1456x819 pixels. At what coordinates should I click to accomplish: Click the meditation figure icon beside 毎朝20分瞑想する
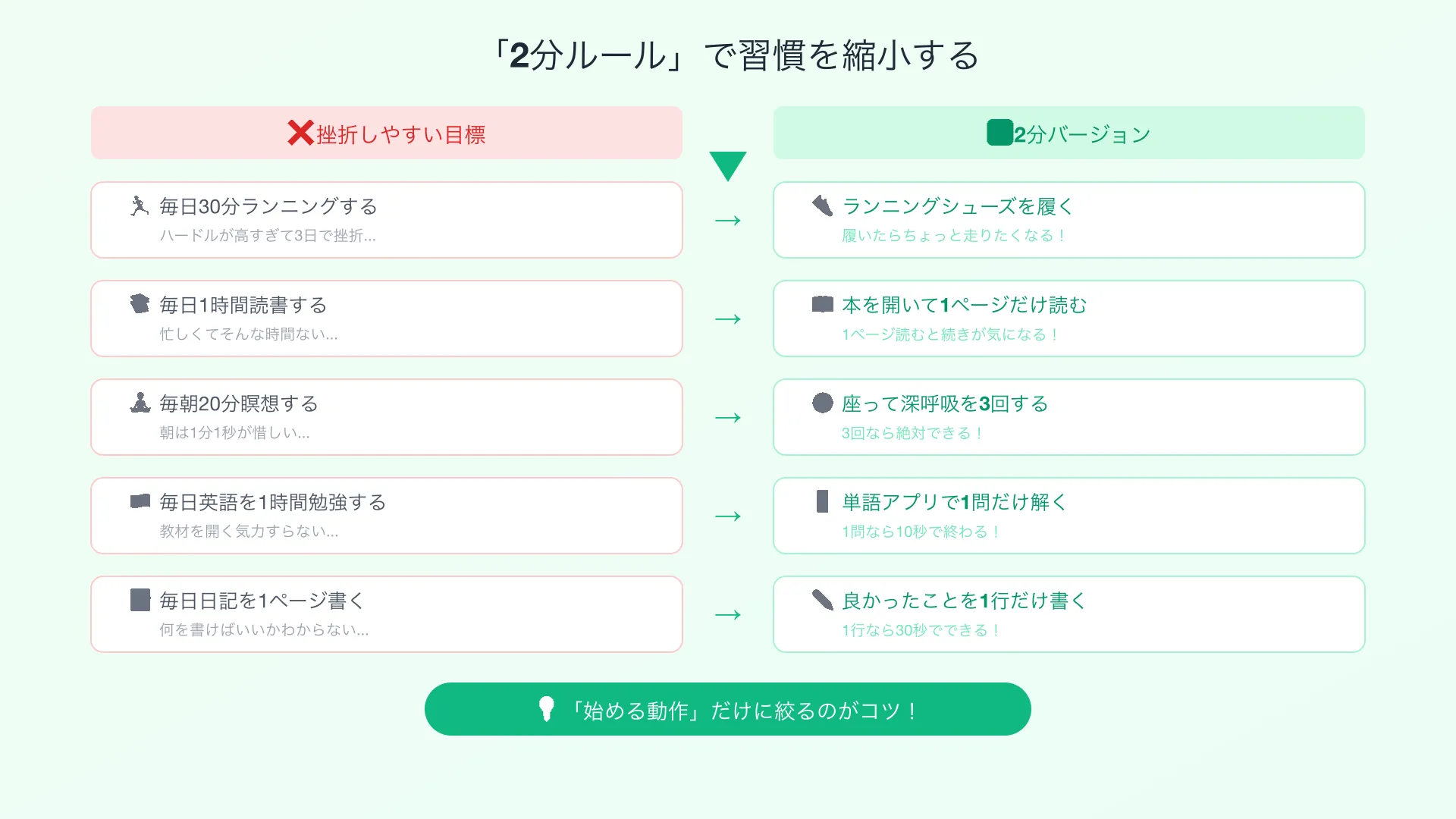pyautogui.click(x=140, y=403)
